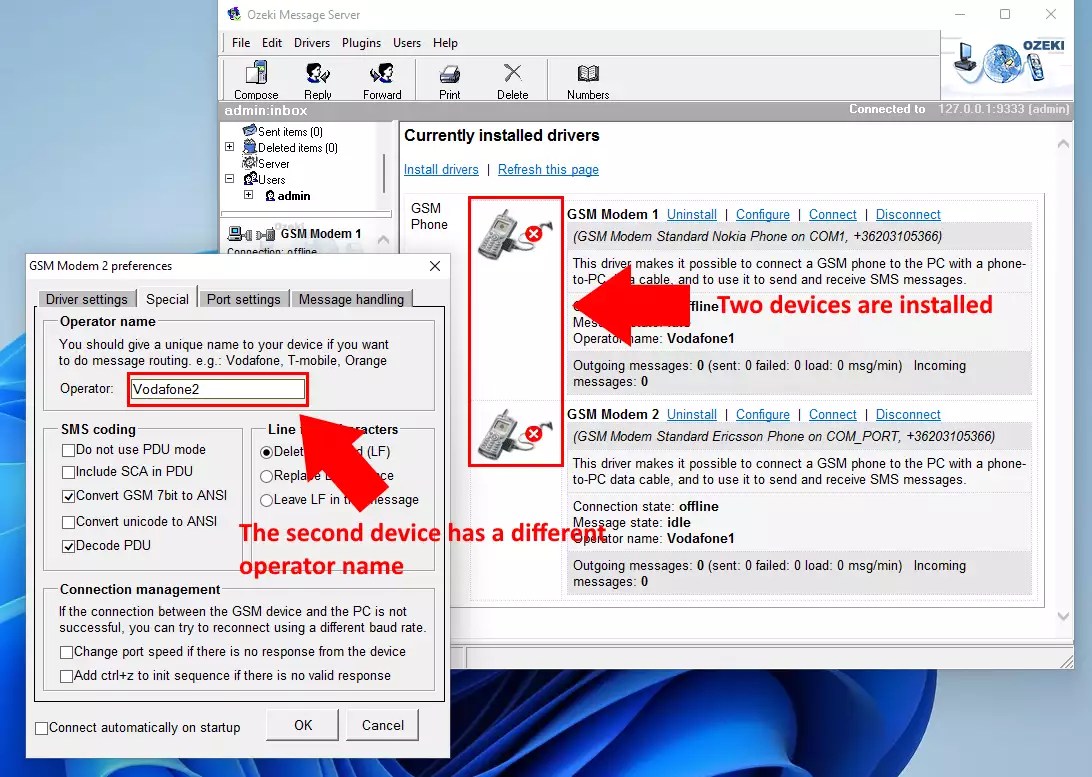Click the Reply toolbar icon
This screenshot has height=777, width=1092.
click(318, 73)
